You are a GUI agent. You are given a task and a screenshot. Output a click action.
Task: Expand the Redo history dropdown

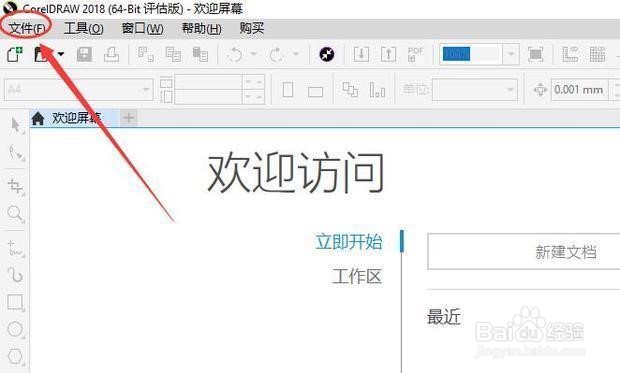pos(296,54)
